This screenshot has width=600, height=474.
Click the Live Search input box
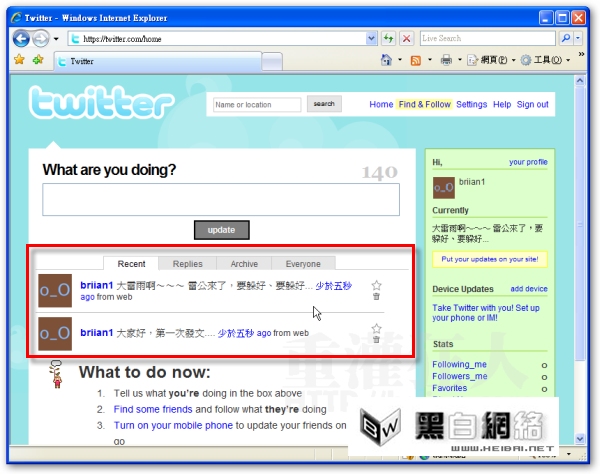point(487,38)
